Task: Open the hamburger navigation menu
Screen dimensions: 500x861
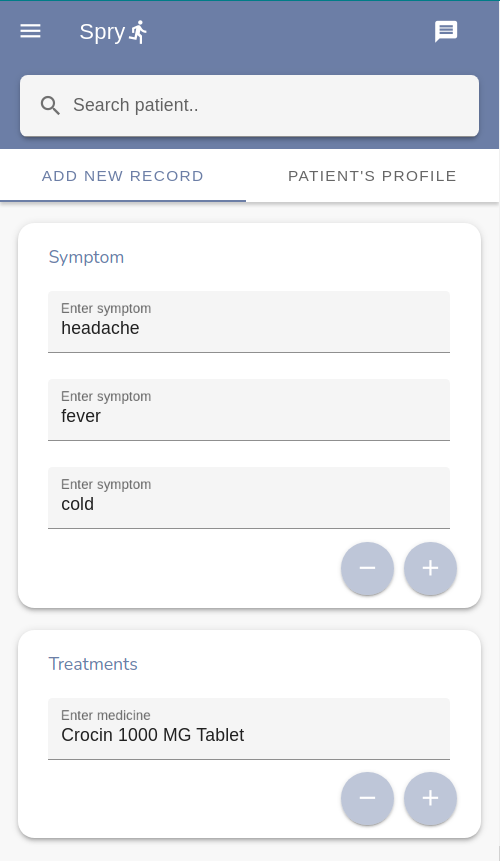Action: coord(30,31)
